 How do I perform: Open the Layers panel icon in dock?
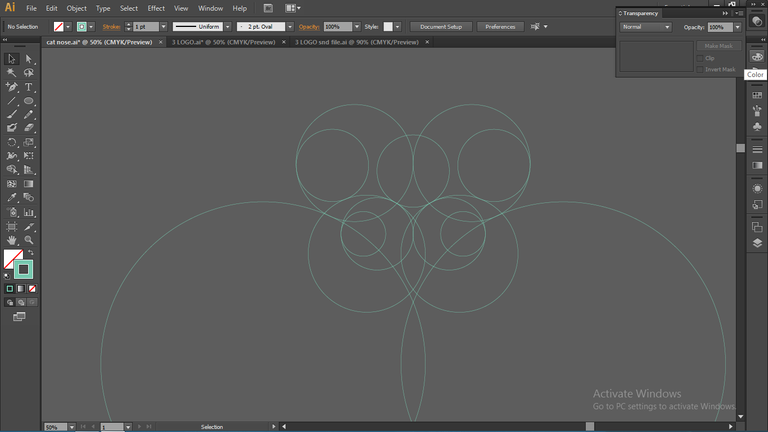click(757, 243)
